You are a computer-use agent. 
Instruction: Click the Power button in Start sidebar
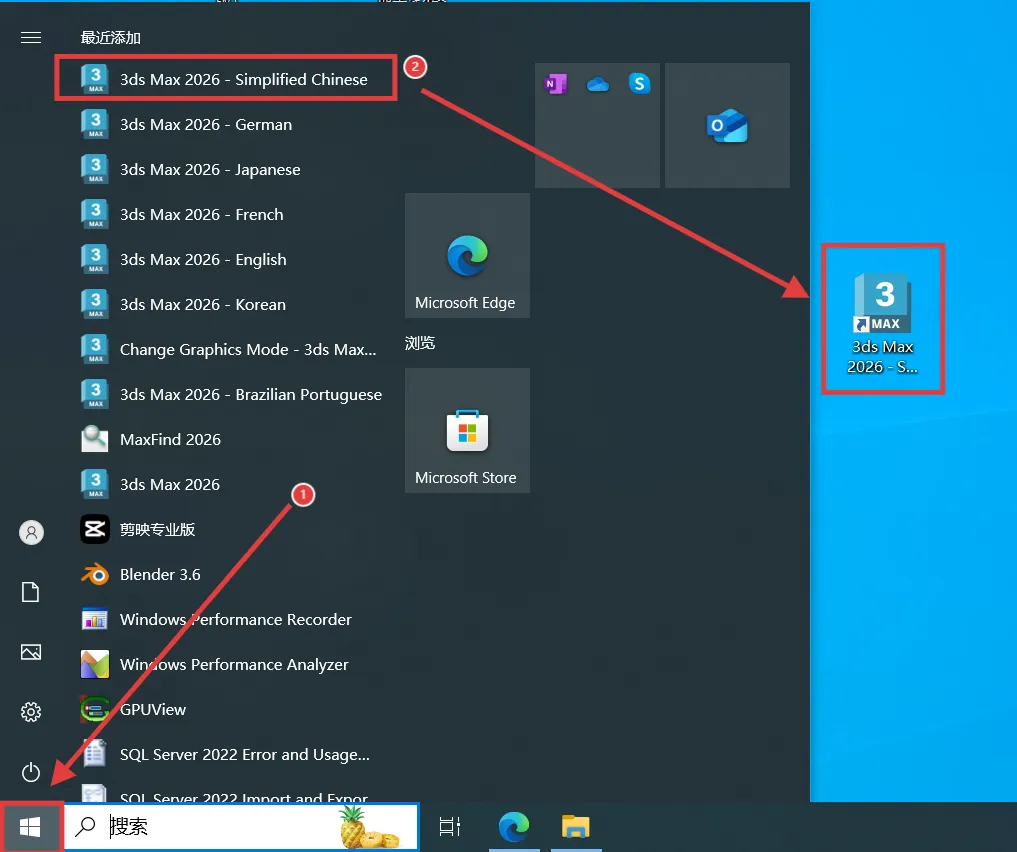30,772
